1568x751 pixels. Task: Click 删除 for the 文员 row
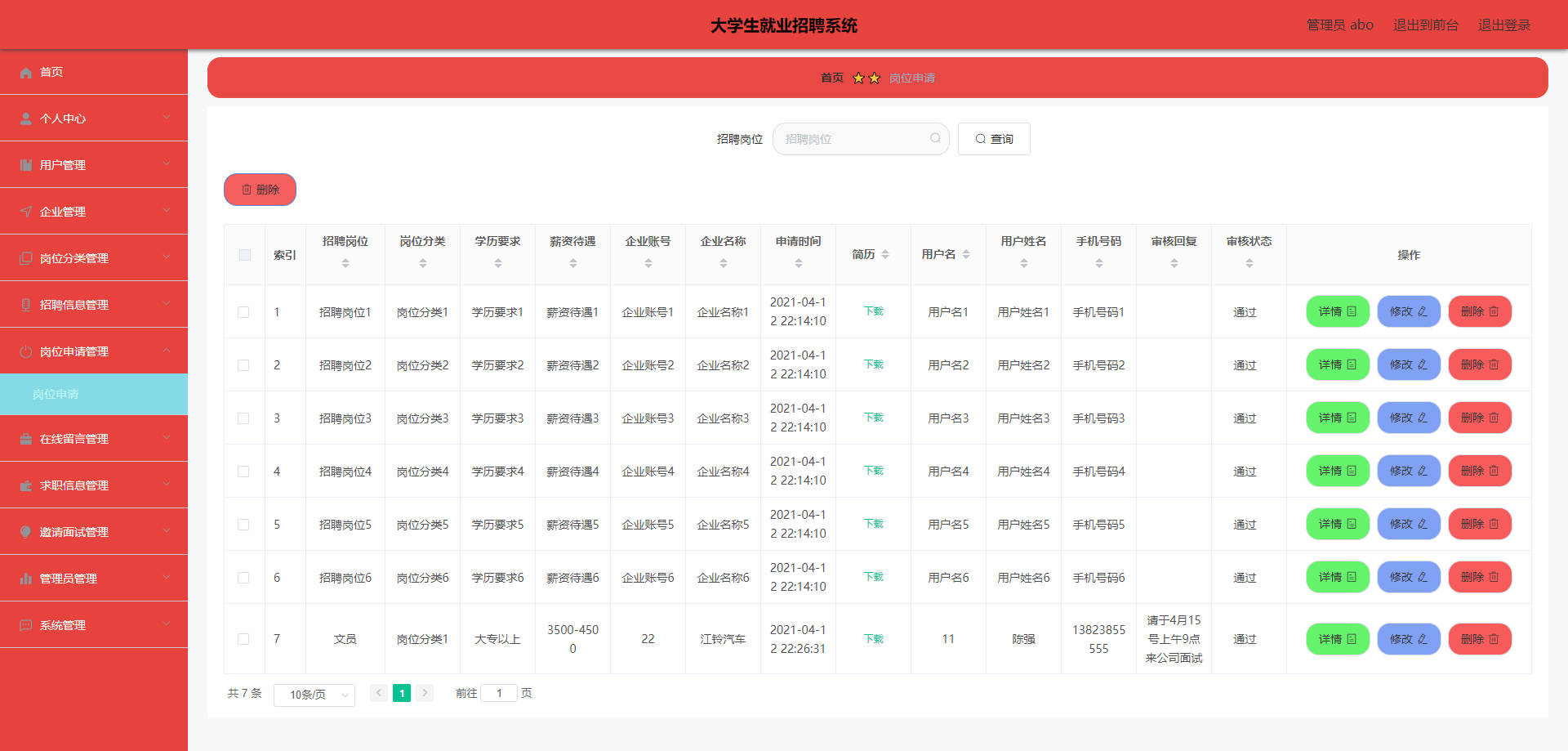(x=1480, y=639)
